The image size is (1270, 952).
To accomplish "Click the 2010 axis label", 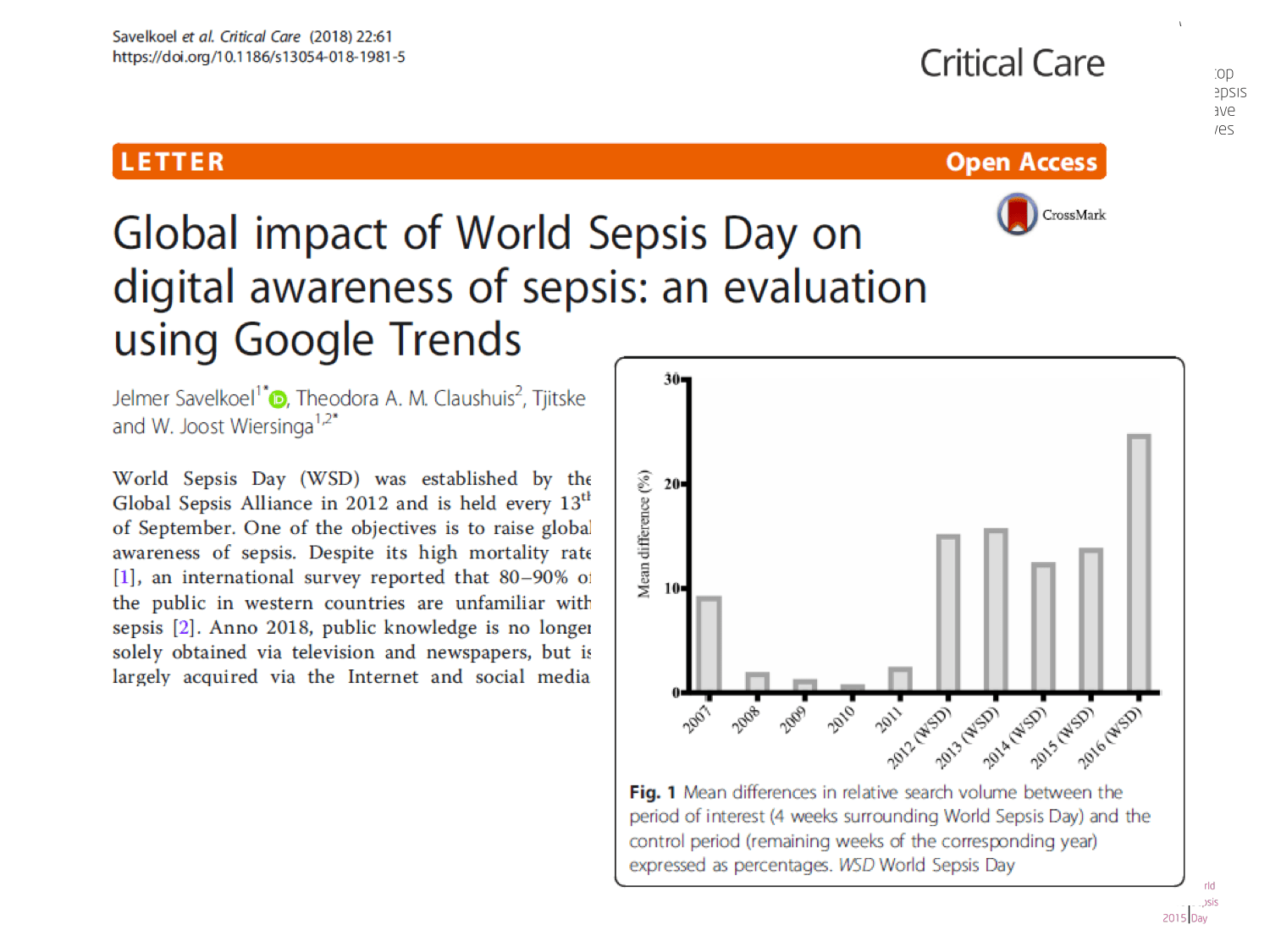I will pos(842,718).
